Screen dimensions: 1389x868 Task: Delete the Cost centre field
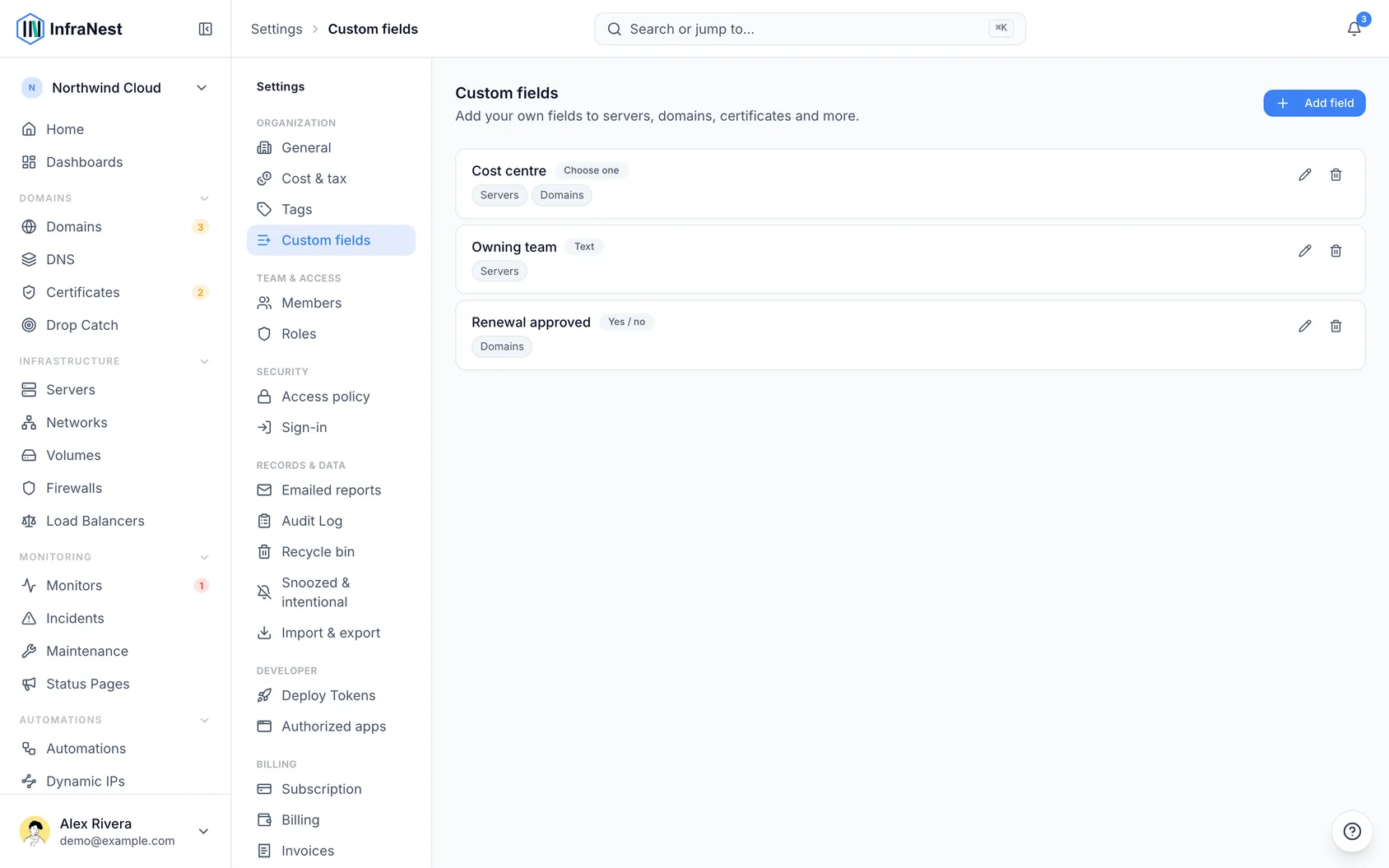[1336, 174]
